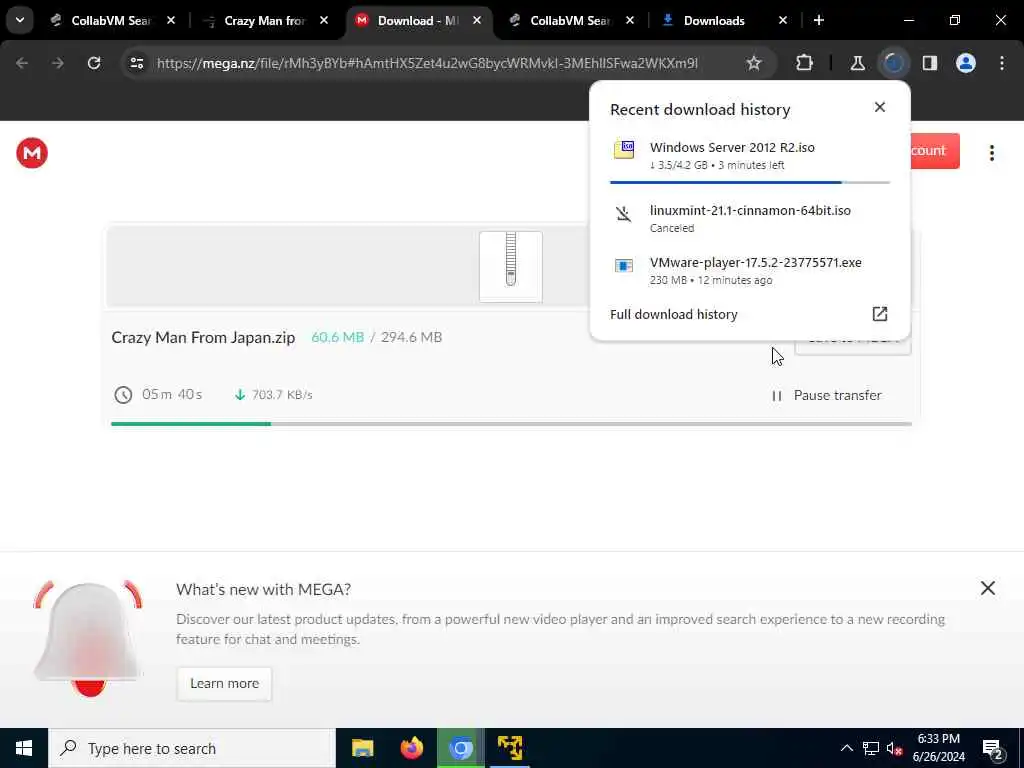
Task: Click Full download history link
Action: pyautogui.click(x=673, y=314)
